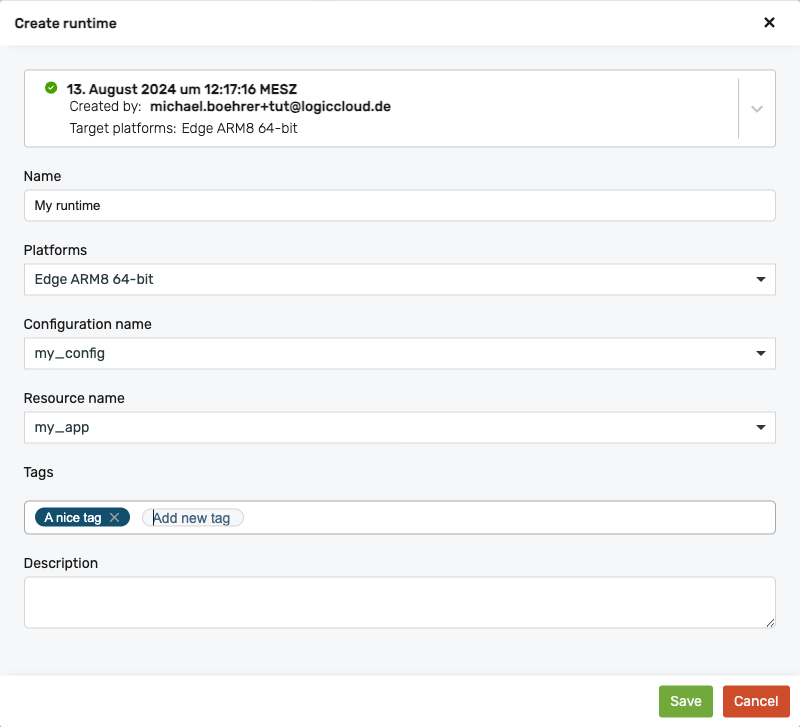Open the Configuration name dropdown arrow
Image resolution: width=800 pixels, height=727 pixels.
click(761, 354)
